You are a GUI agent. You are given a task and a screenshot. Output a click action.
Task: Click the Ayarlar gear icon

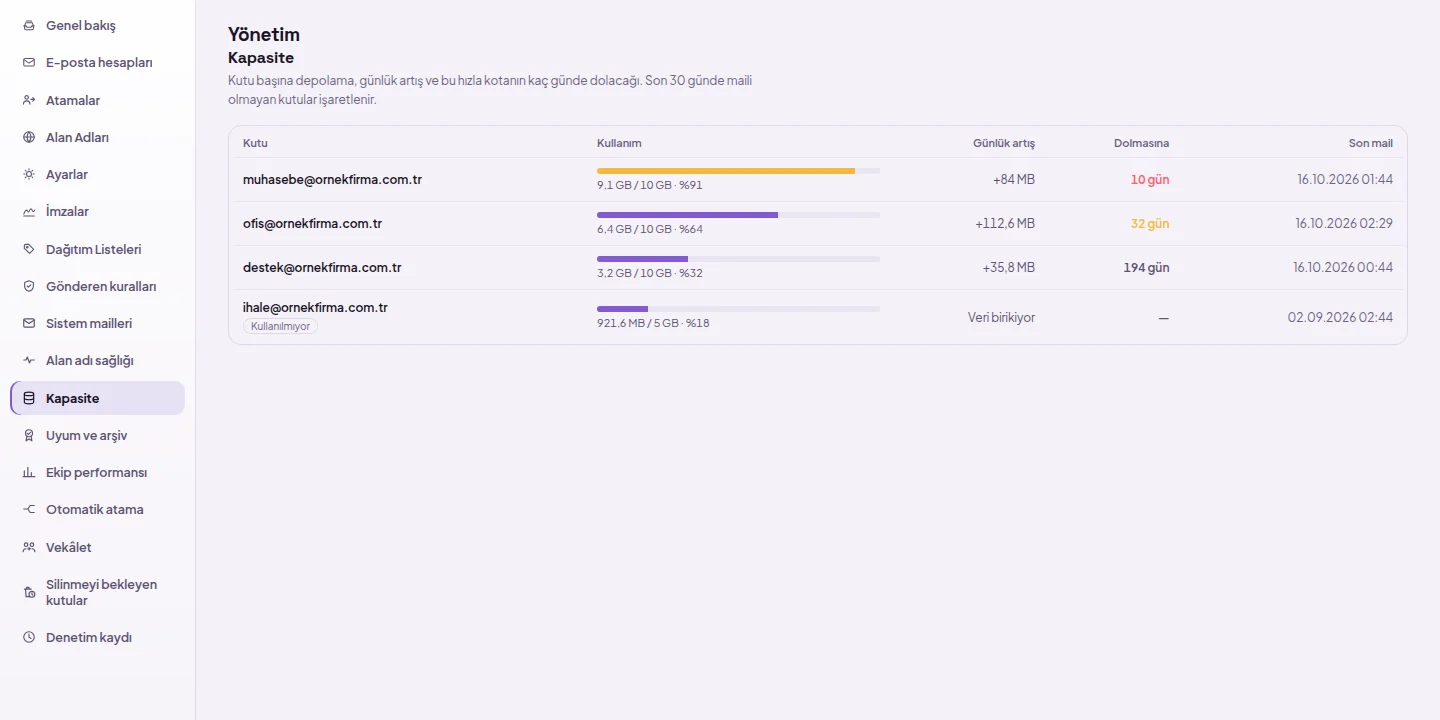(x=29, y=174)
